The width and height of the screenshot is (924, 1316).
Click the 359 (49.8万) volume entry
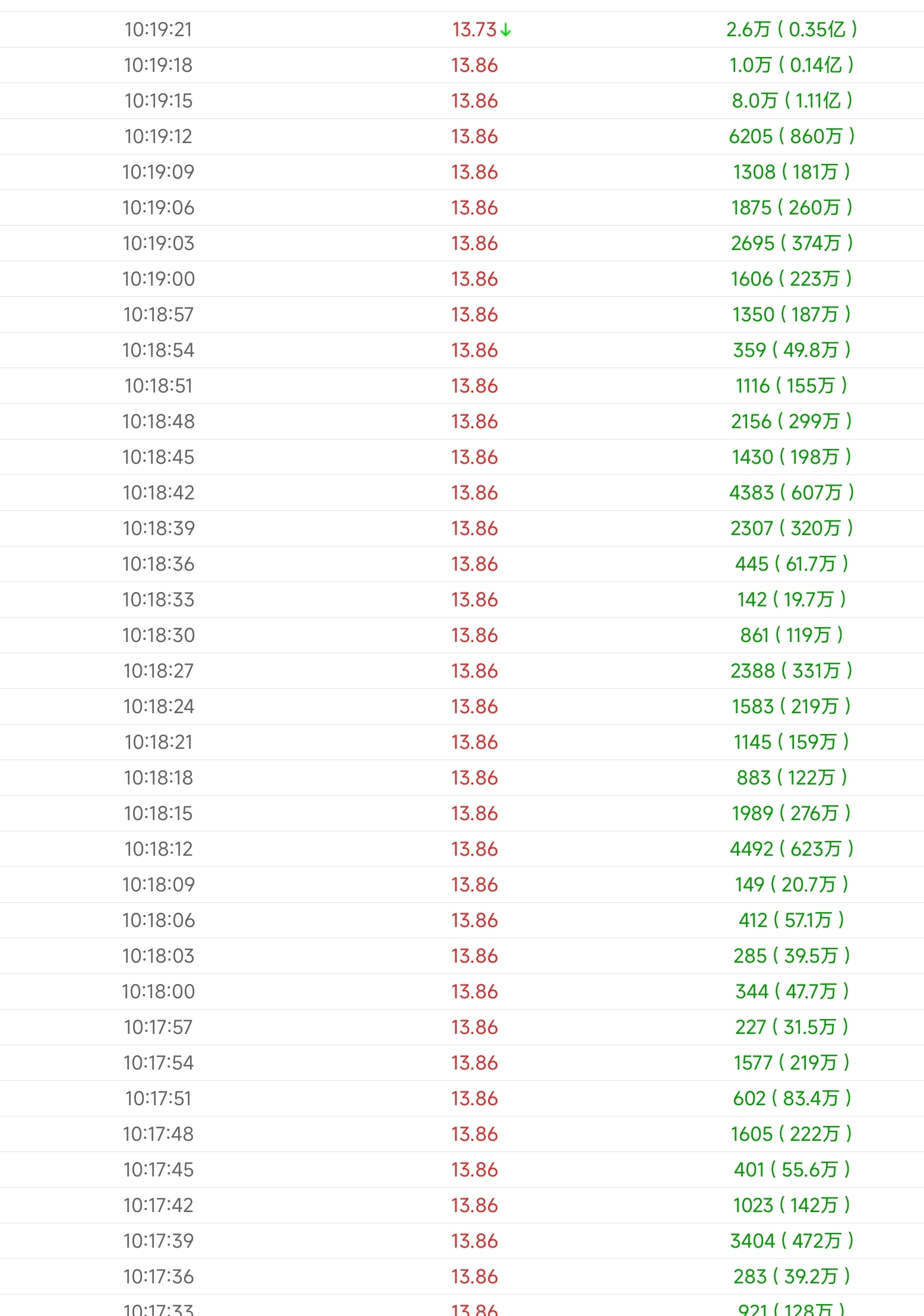(791, 350)
